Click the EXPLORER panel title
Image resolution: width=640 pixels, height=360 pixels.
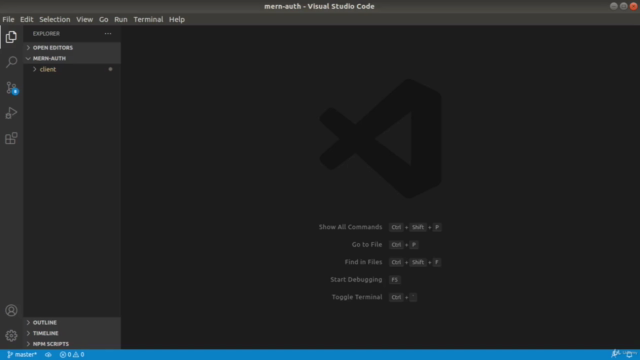46,33
